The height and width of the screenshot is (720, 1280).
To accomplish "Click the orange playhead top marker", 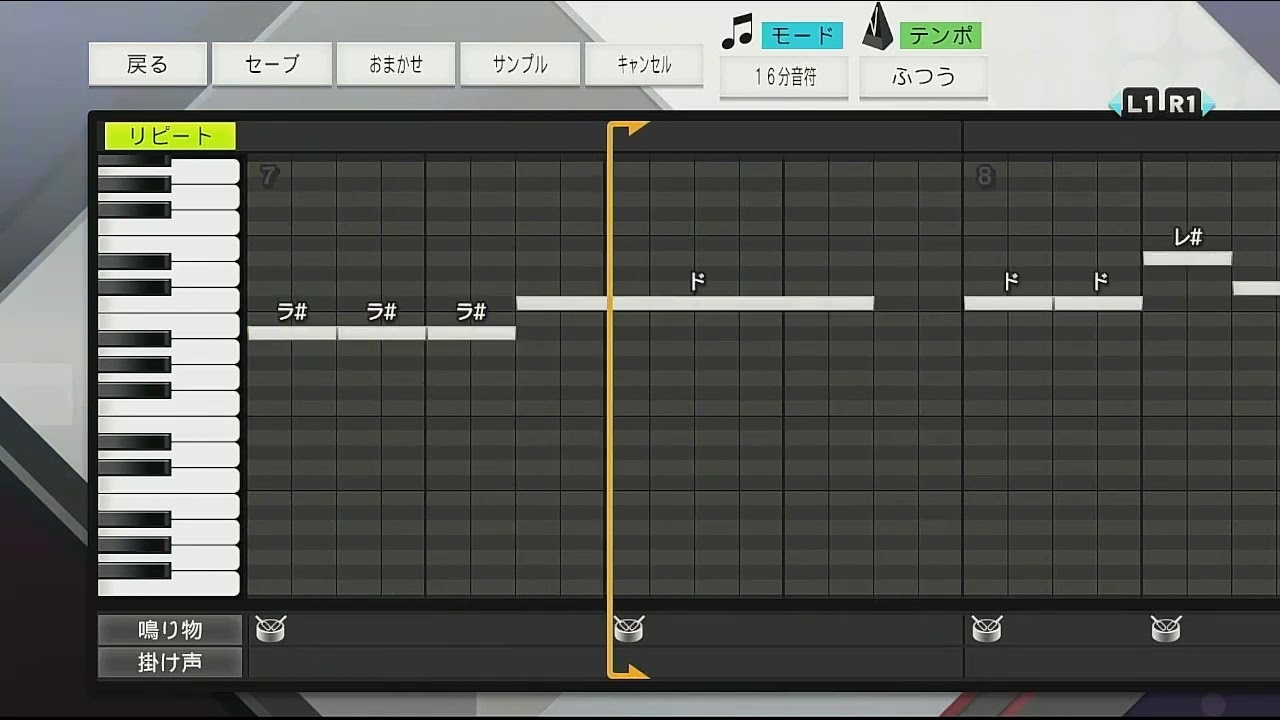I will (627, 129).
